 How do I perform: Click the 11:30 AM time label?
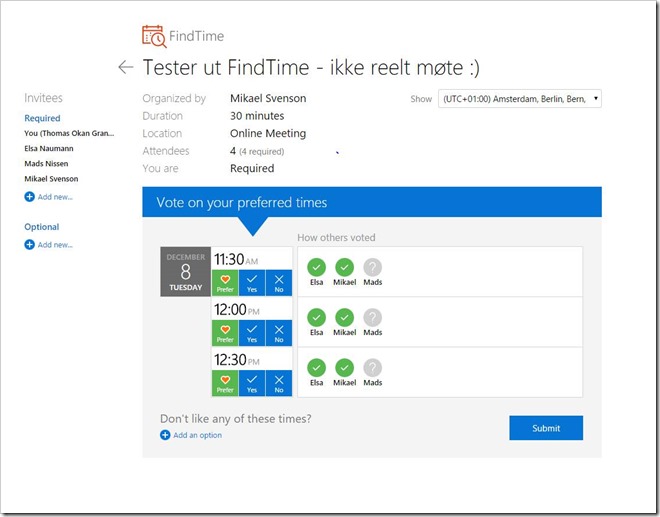[236, 259]
